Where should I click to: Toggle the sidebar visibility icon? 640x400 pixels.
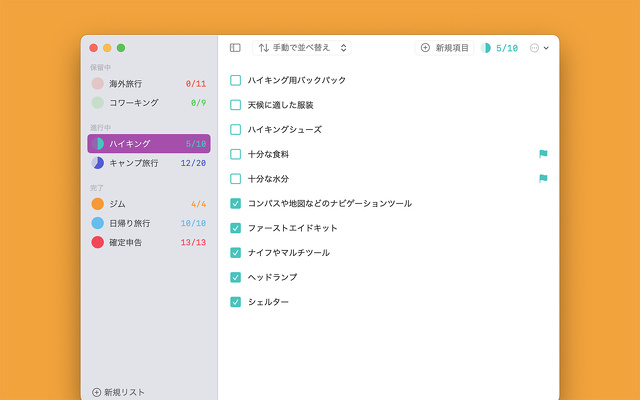[235, 47]
